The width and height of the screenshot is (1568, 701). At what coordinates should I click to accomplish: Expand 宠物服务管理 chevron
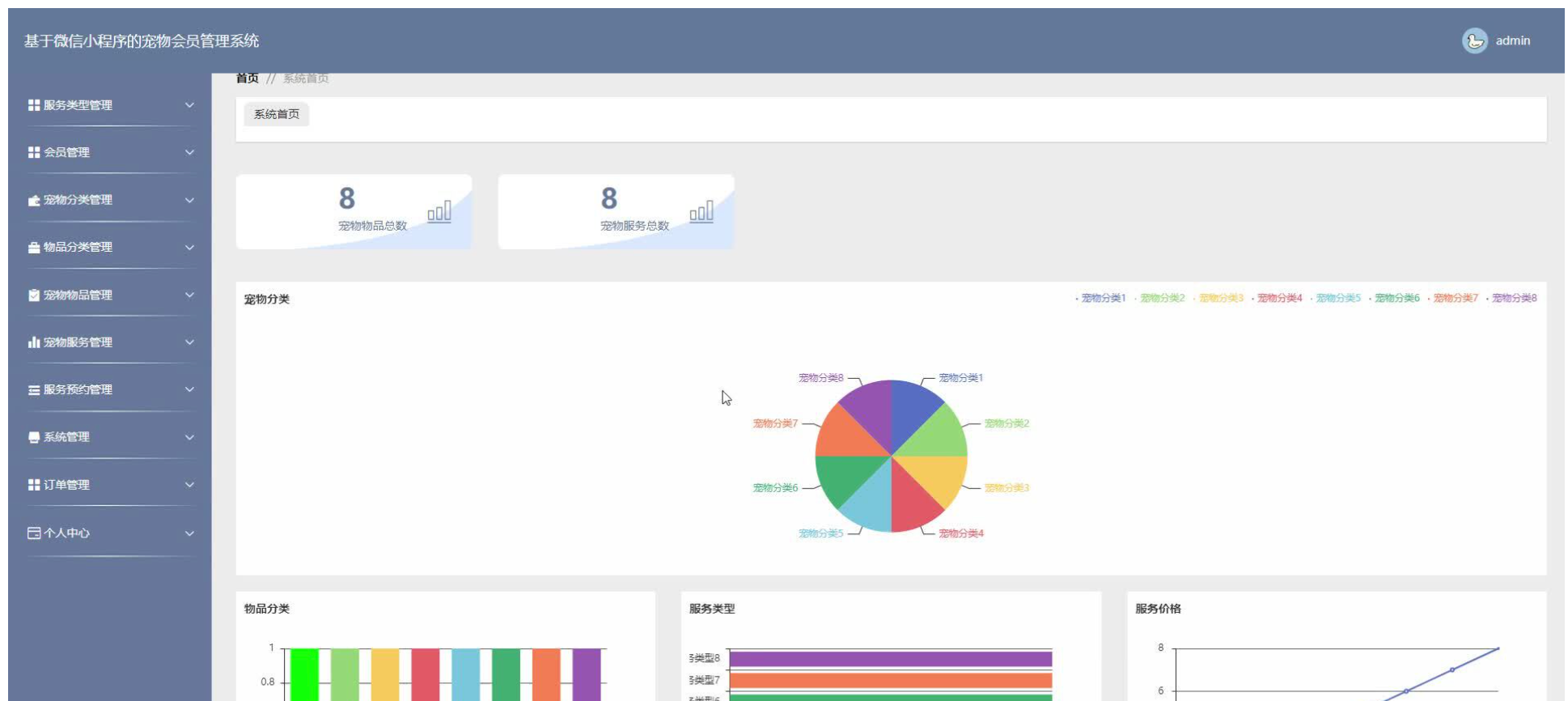pyautogui.click(x=189, y=342)
